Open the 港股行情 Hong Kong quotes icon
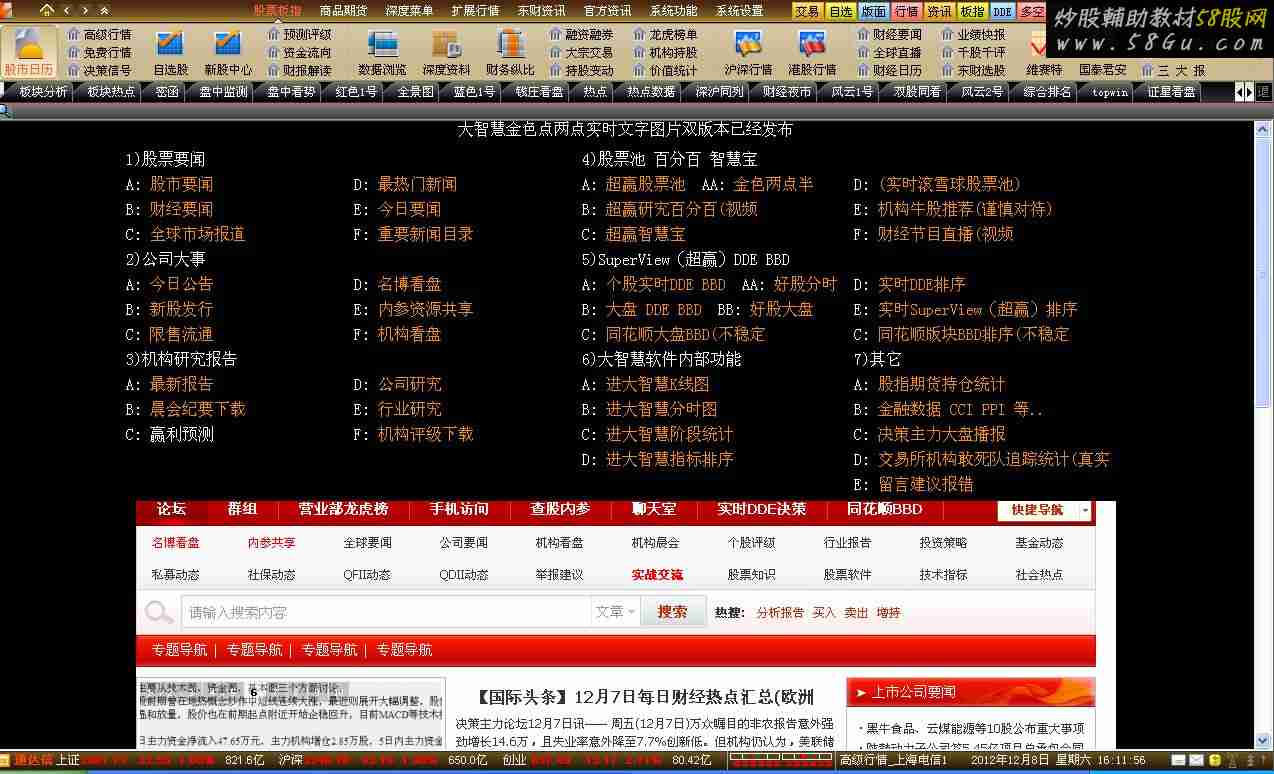 point(812,52)
